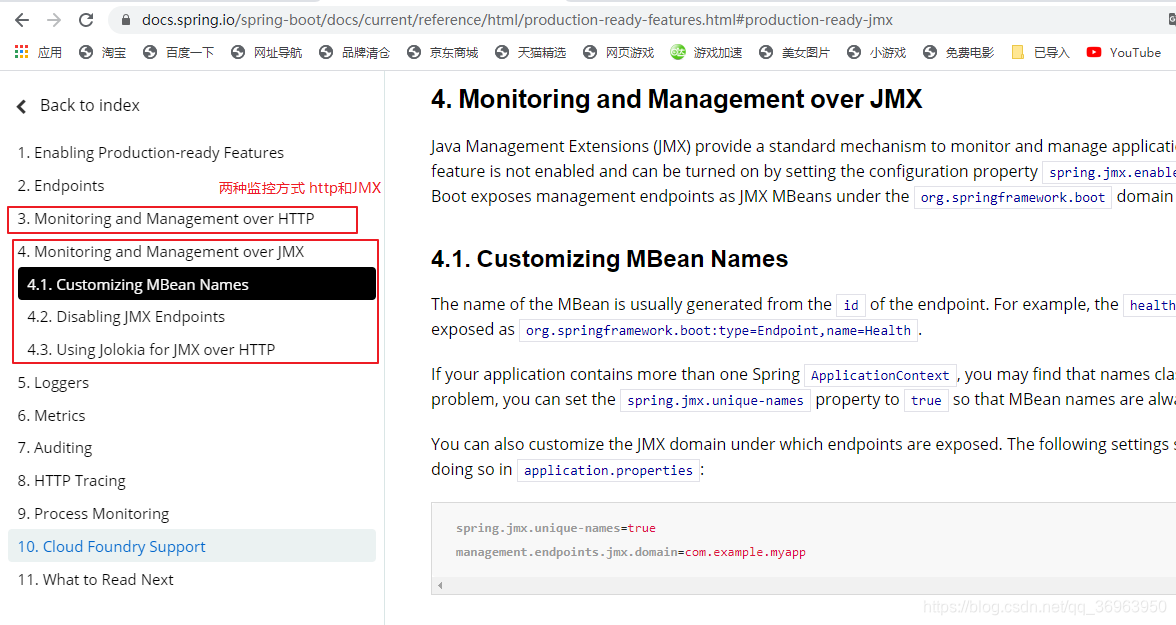The image size is (1176, 625).
Task: Open 1. Enabling Production-ready Features
Action: pyautogui.click(x=151, y=153)
